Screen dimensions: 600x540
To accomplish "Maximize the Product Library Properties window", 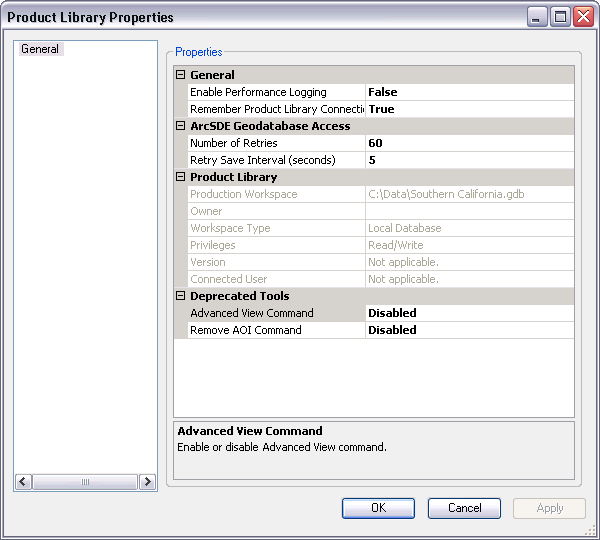I will (560, 17).
